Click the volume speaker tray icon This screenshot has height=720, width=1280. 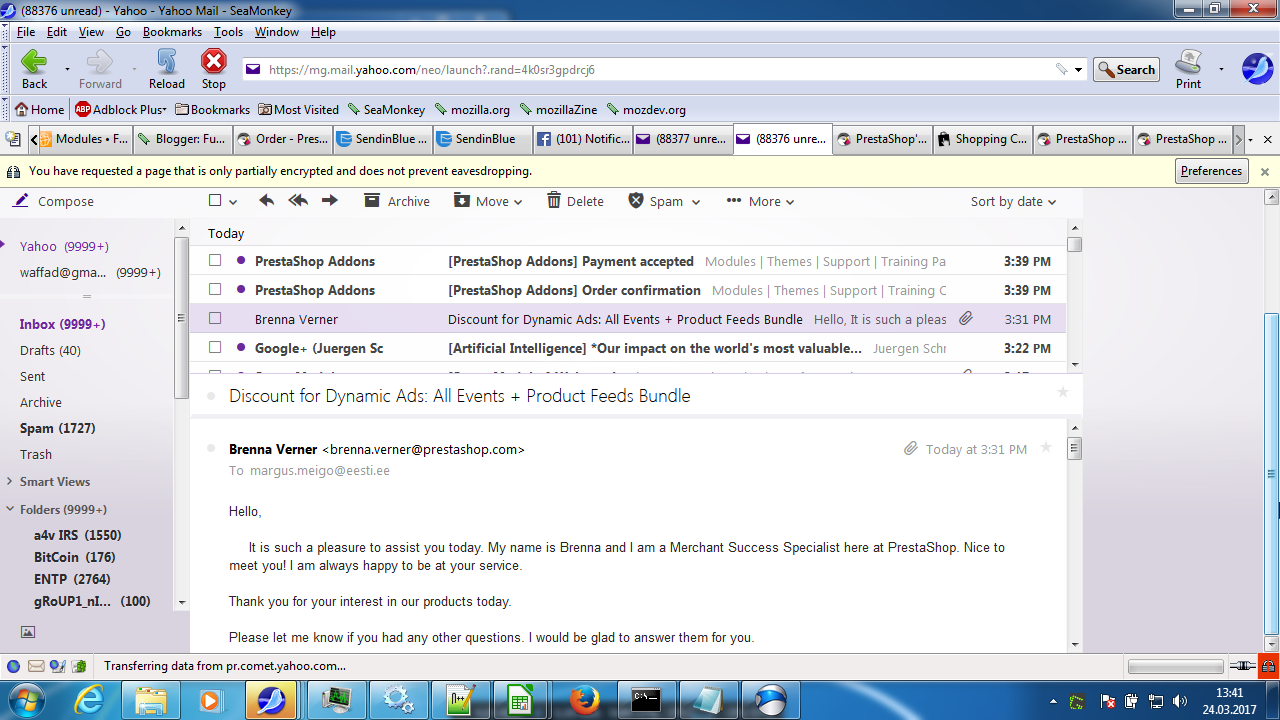(x=1179, y=701)
